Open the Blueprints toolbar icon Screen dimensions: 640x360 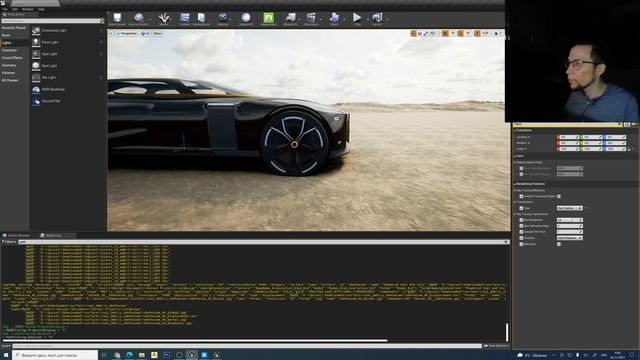[291, 18]
